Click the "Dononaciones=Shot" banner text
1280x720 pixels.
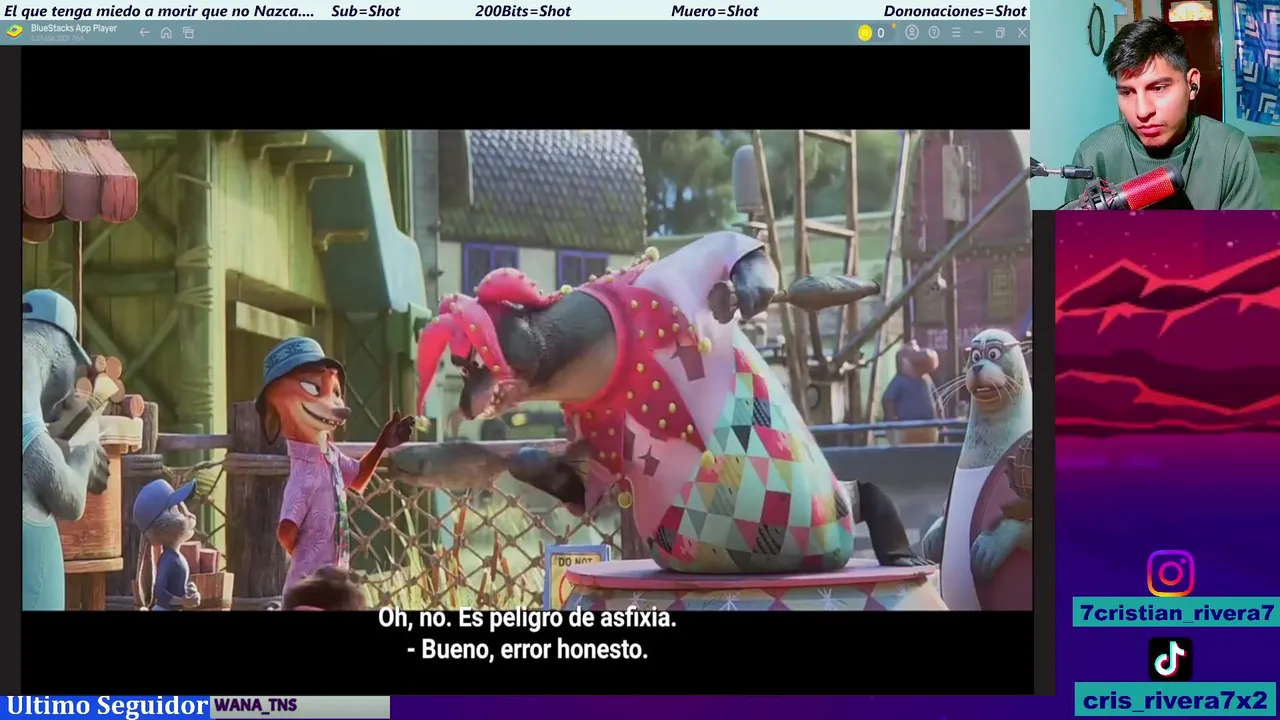955,11
